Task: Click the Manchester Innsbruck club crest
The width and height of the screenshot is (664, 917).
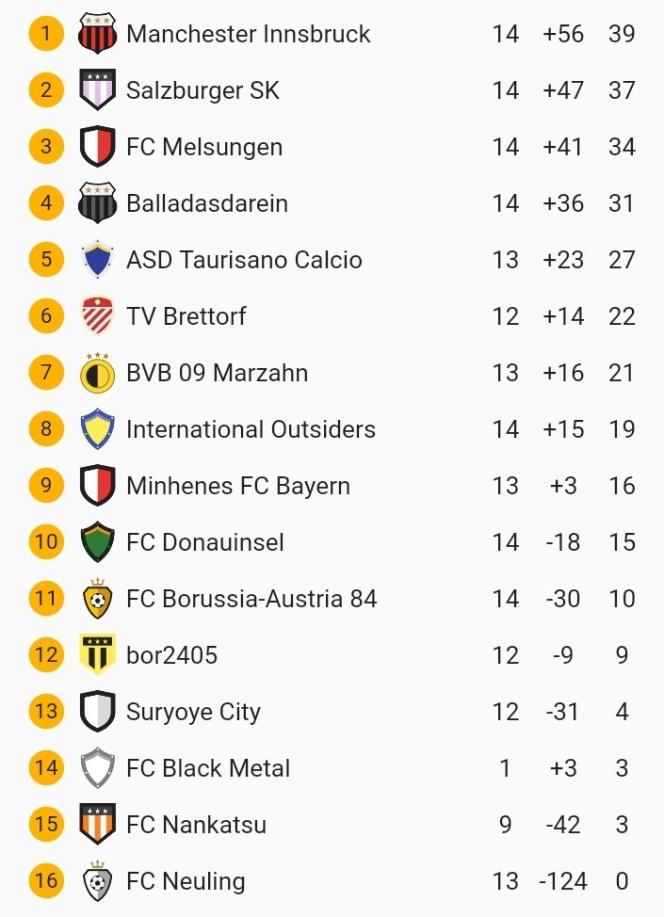Action: [97, 34]
